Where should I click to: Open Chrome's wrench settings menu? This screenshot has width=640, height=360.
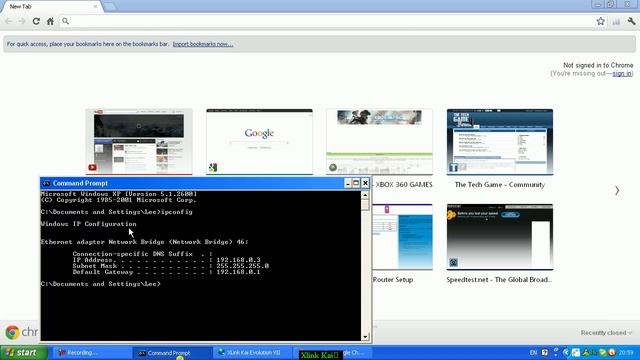631,21
